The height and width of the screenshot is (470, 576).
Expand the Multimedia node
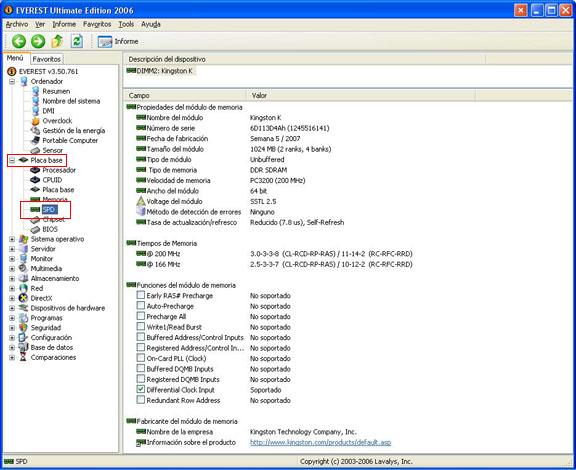12,269
